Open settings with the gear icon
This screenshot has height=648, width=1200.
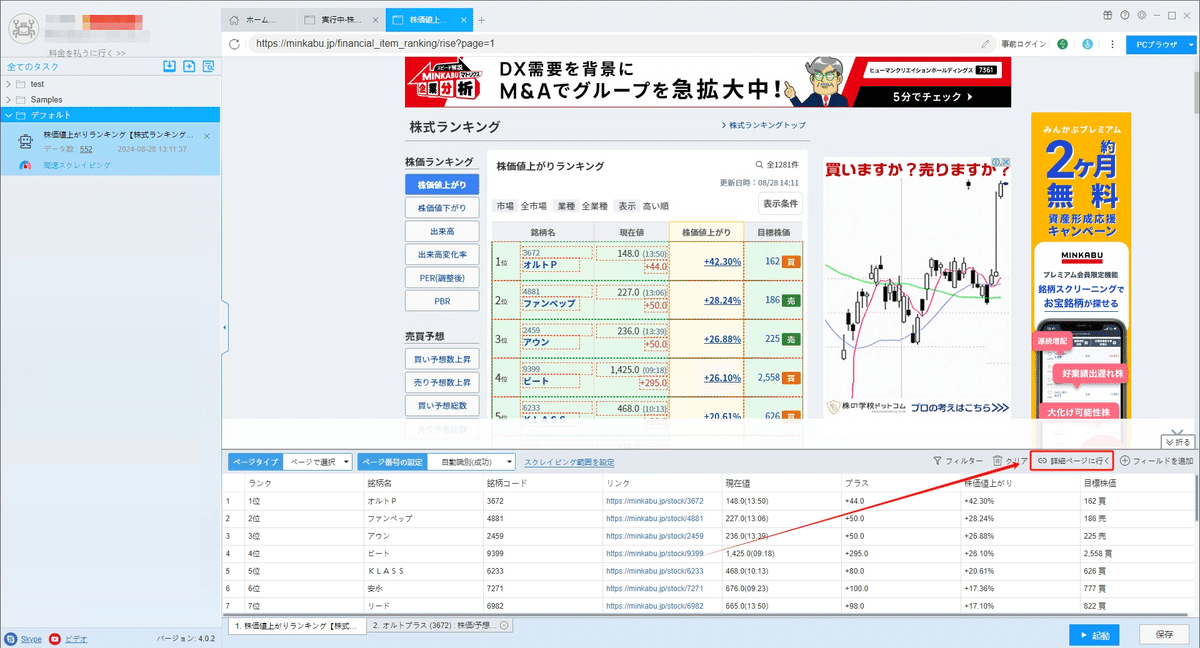[1141, 14]
